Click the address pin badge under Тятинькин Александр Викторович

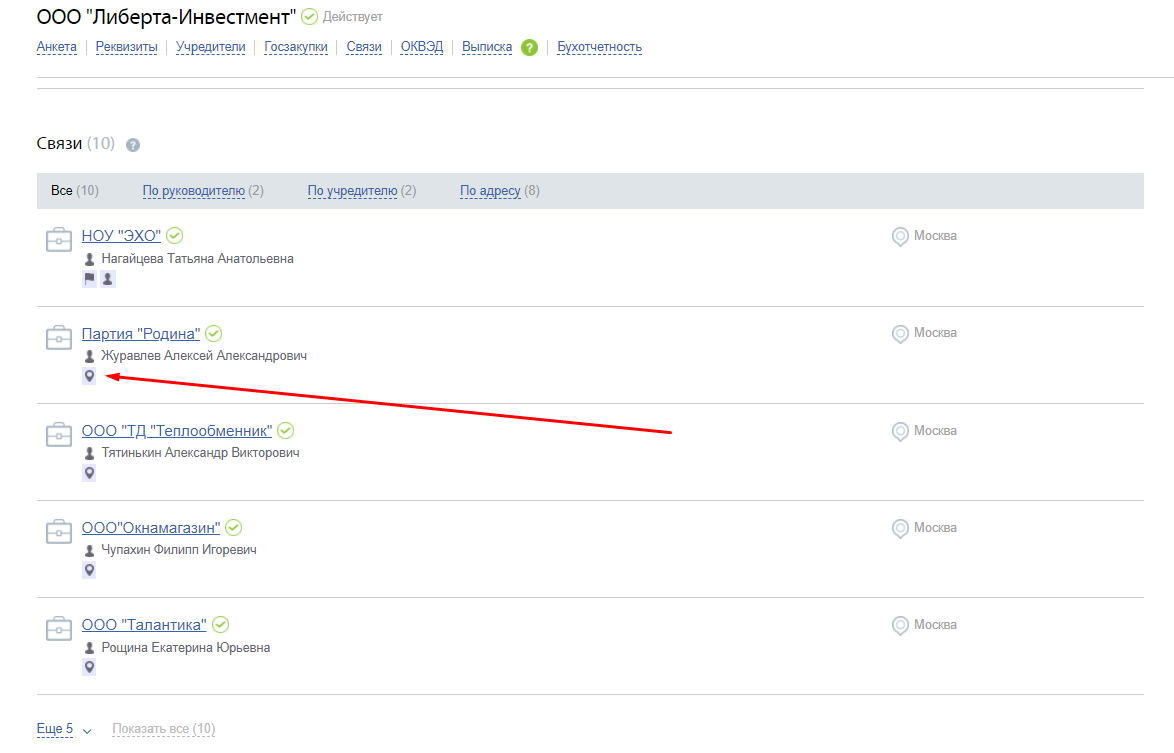(89, 473)
